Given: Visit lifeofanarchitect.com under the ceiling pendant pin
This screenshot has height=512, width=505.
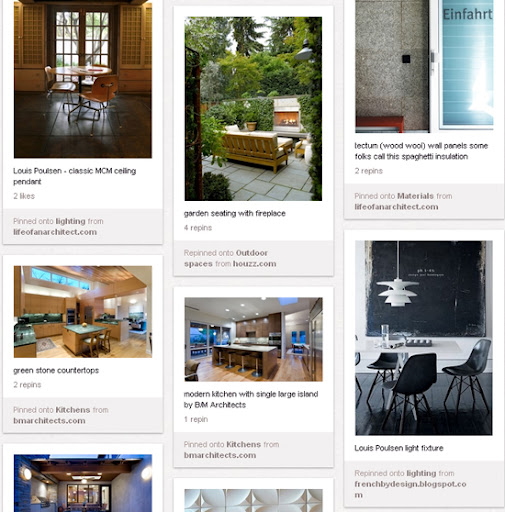Looking at the screenshot, I should [x=55, y=232].
